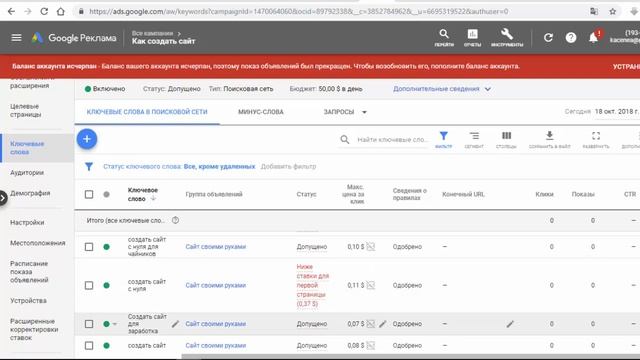
Task: Click the browser address bar URL
Action: click(x=298, y=11)
